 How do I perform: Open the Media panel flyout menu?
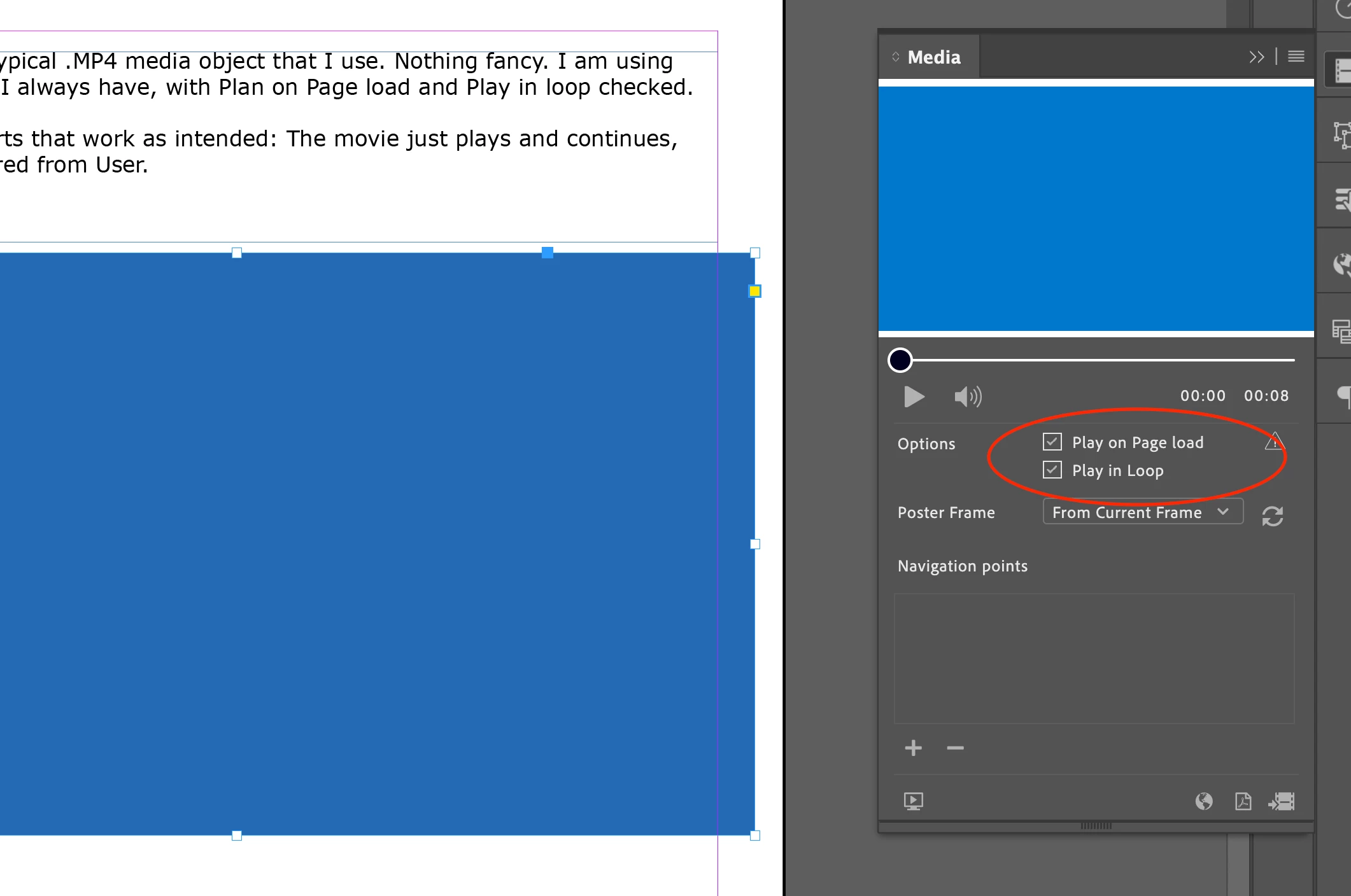click(x=1296, y=57)
